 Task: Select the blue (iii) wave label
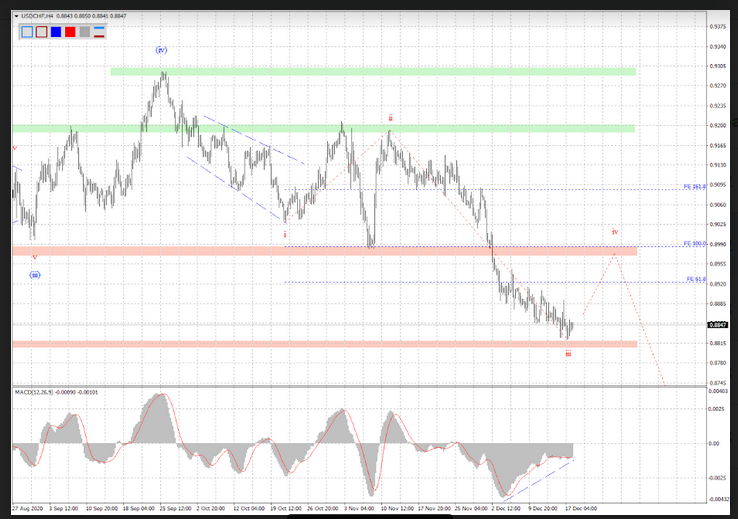tap(35, 274)
